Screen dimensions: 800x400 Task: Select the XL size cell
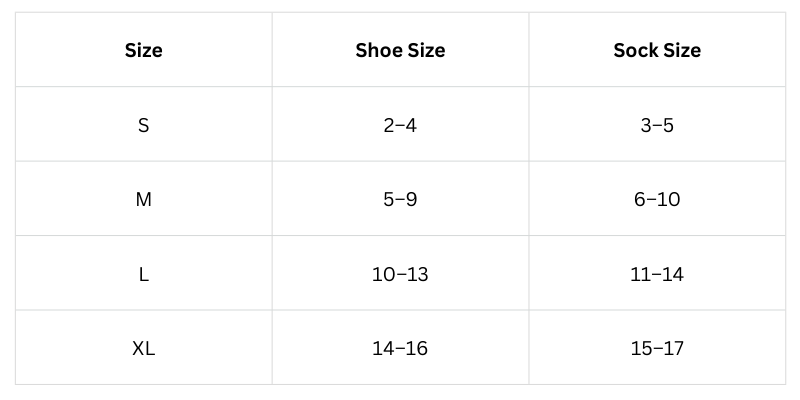(x=143, y=348)
